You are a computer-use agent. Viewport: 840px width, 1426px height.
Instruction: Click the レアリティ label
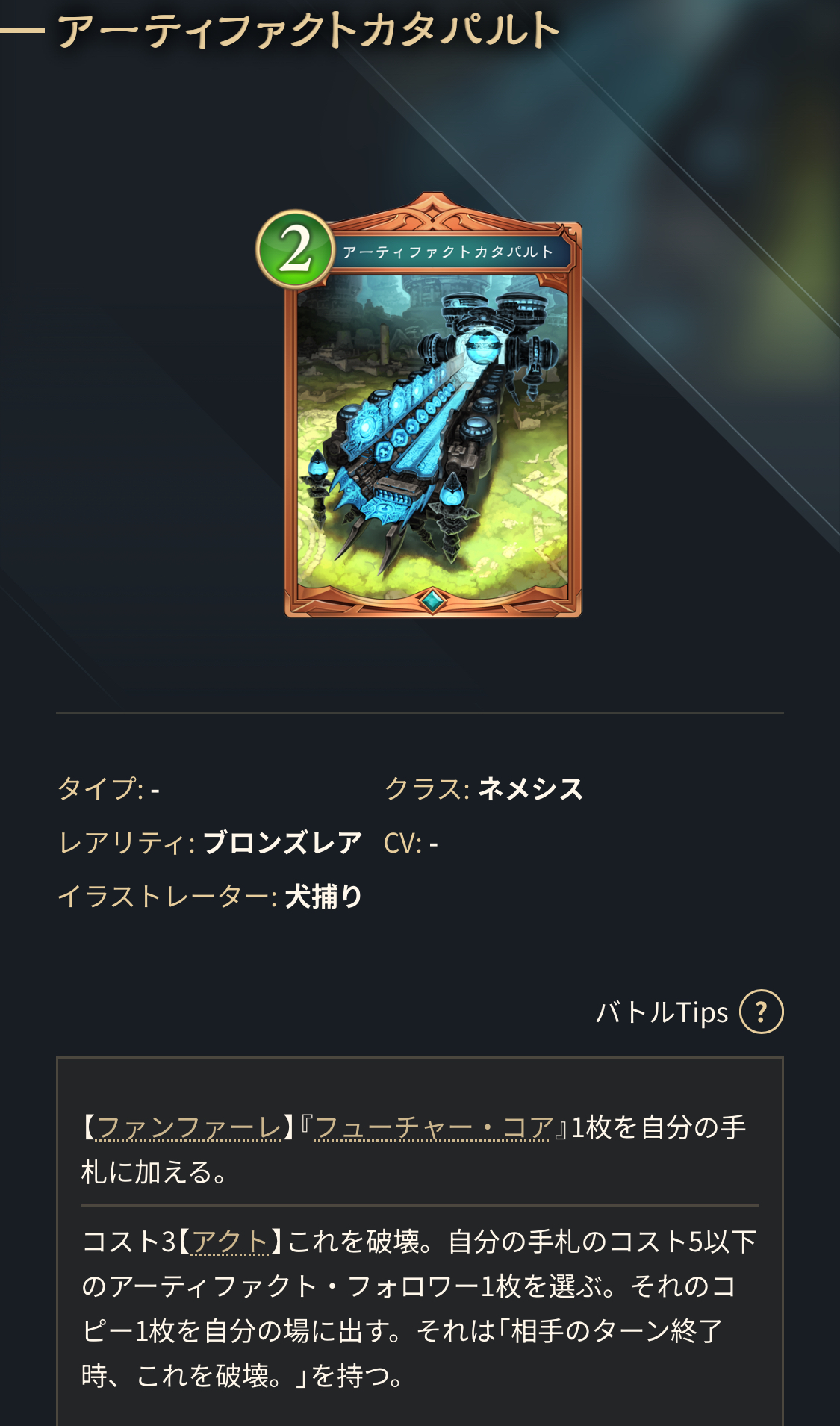pyautogui.click(x=126, y=843)
